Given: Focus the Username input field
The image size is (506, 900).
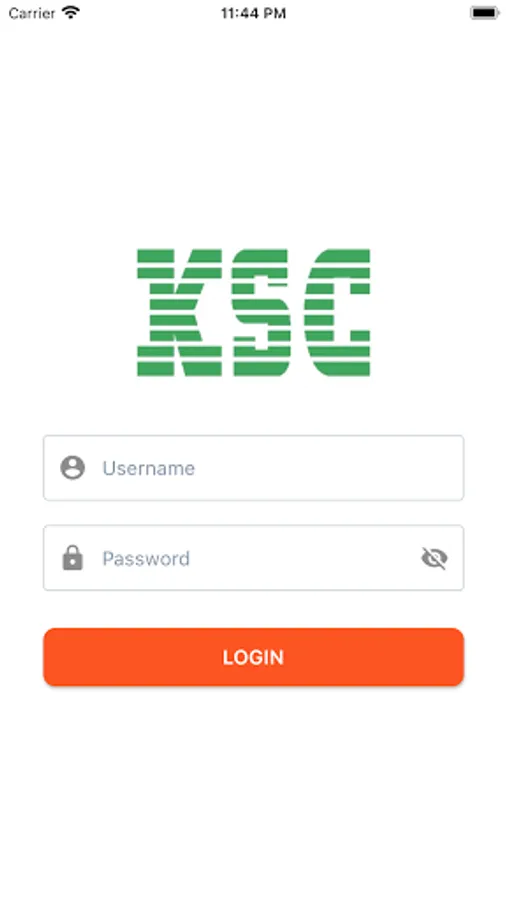Looking at the screenshot, I should (x=254, y=468).
